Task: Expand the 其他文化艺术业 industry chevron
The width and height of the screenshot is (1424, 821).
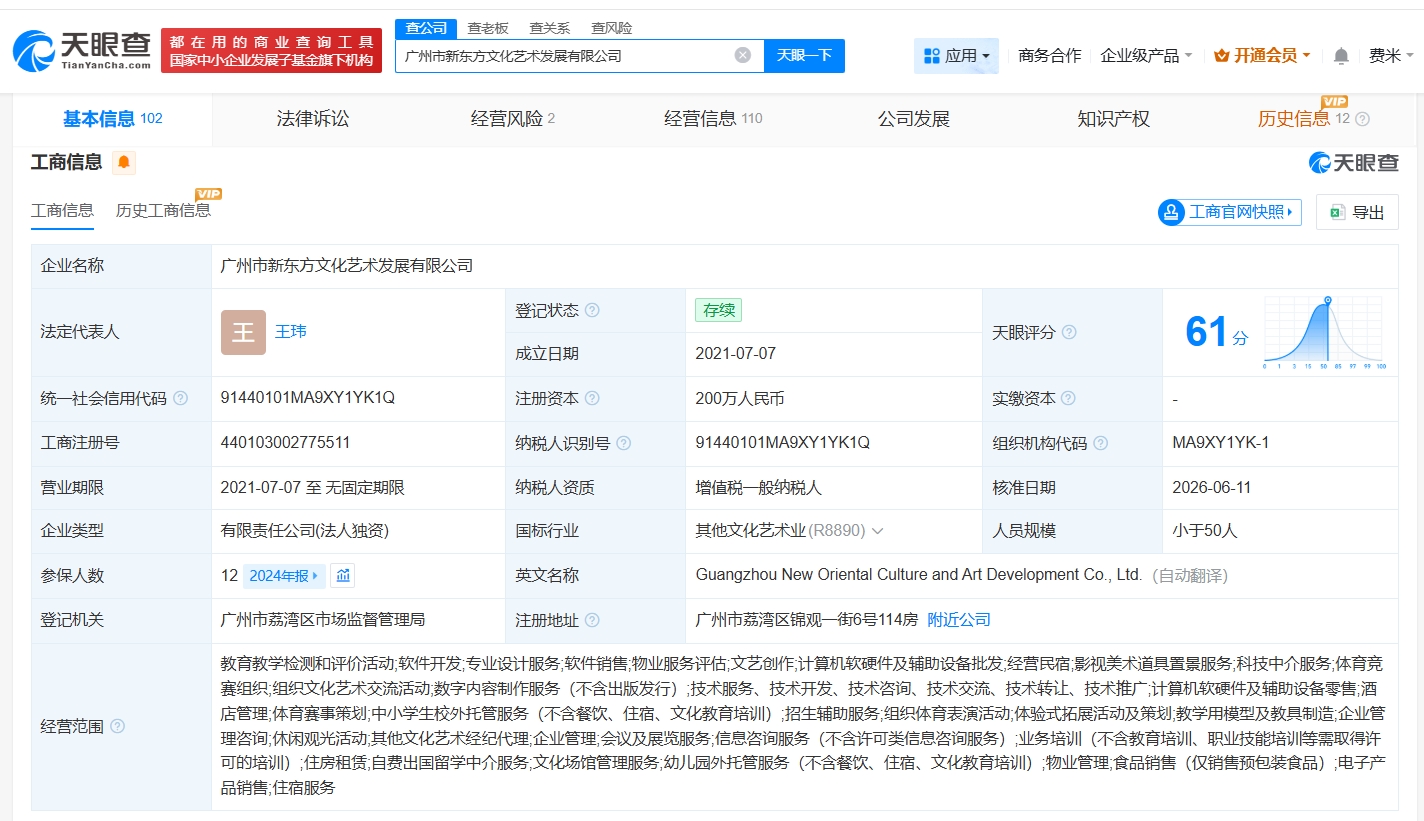Action: click(878, 531)
